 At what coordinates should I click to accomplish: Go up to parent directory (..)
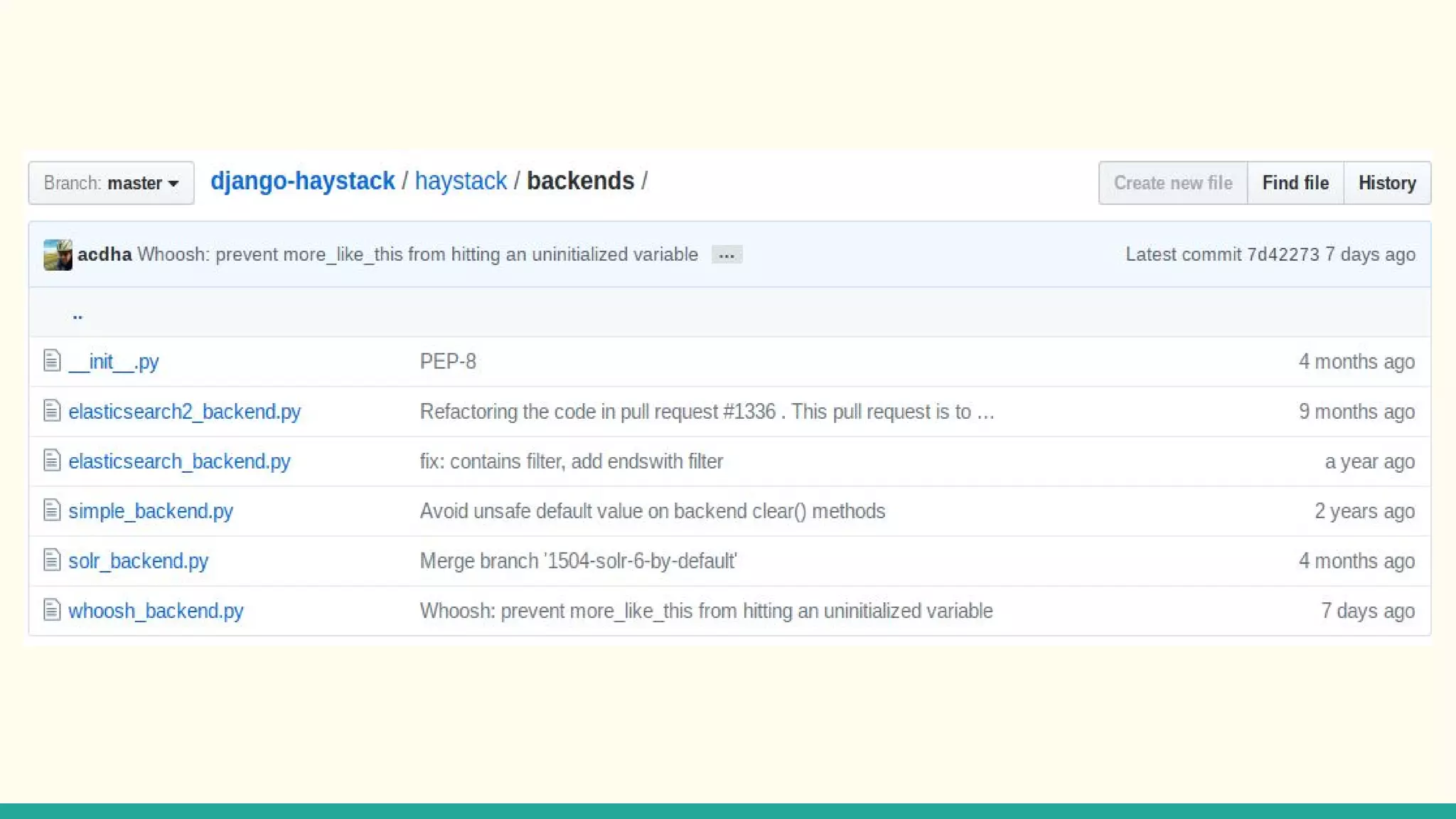click(77, 314)
